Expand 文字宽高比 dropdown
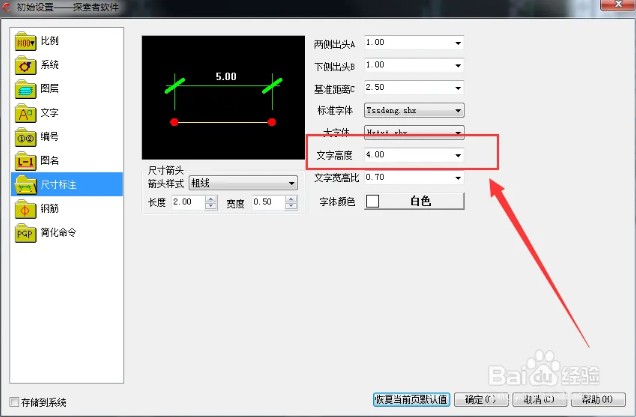Screen dimensions: 636x417 (x=458, y=178)
